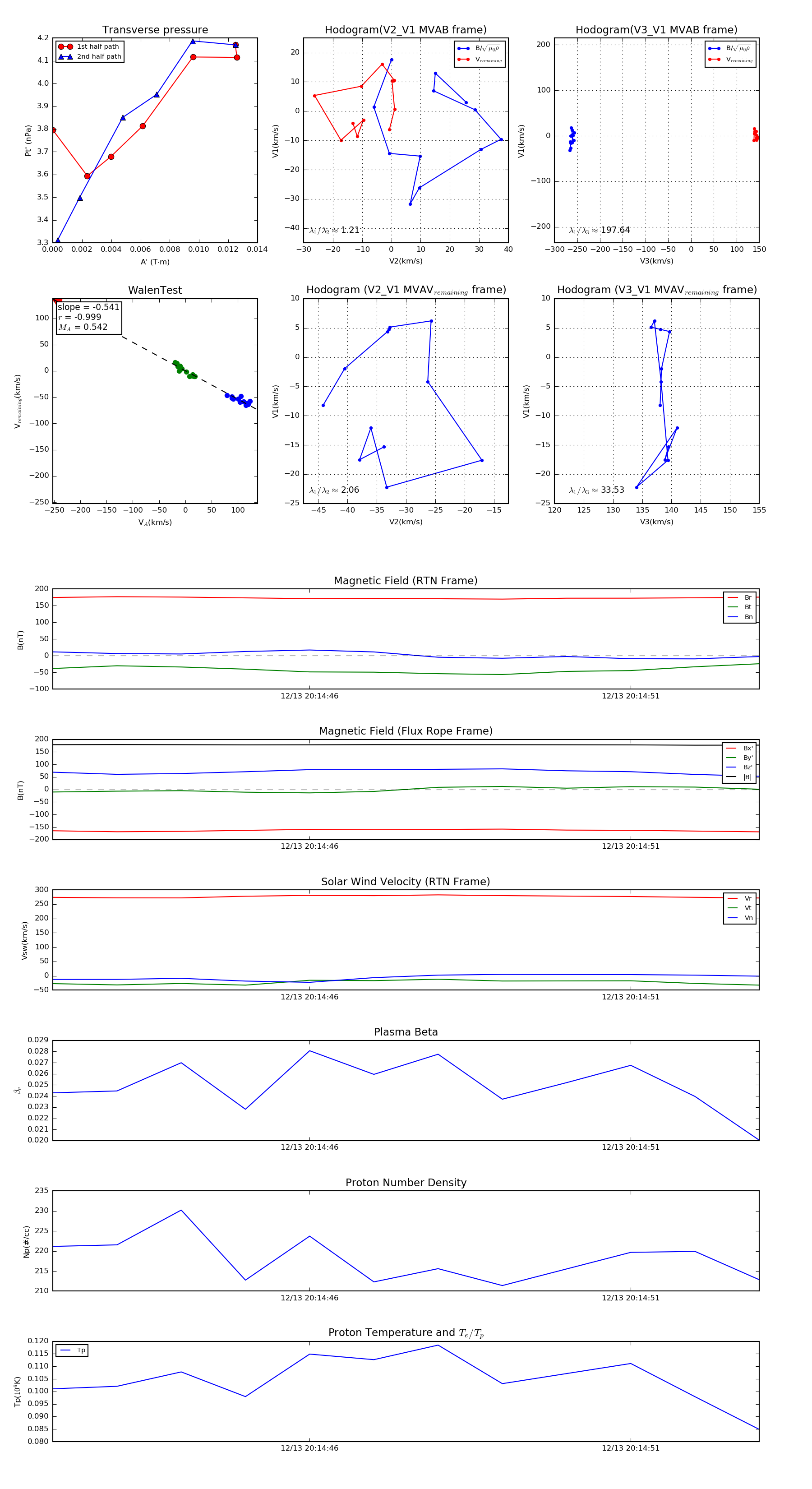812x1489 pixels.
Task: Click the 'slope = -0.541' annotation
Action: pos(88,307)
